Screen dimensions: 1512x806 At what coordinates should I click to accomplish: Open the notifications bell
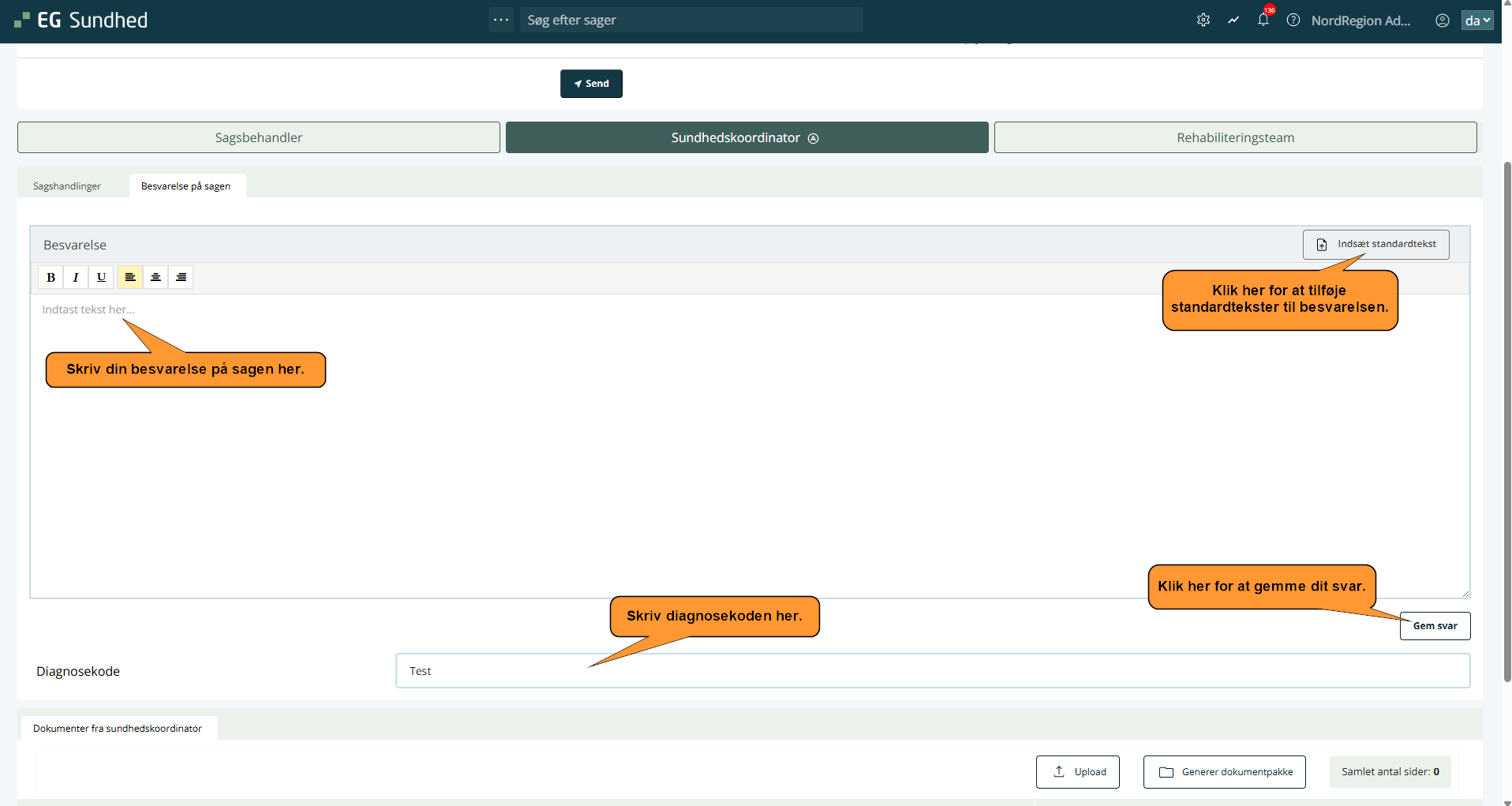(1263, 21)
